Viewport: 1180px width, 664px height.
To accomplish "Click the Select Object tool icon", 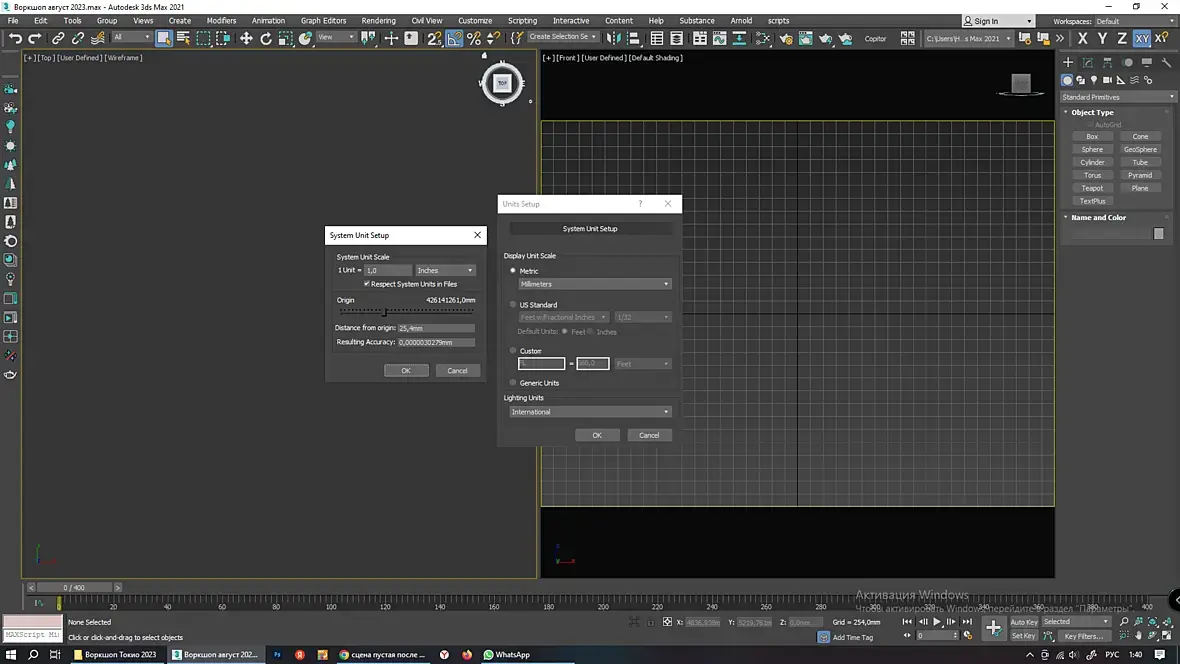I will click(x=164, y=38).
